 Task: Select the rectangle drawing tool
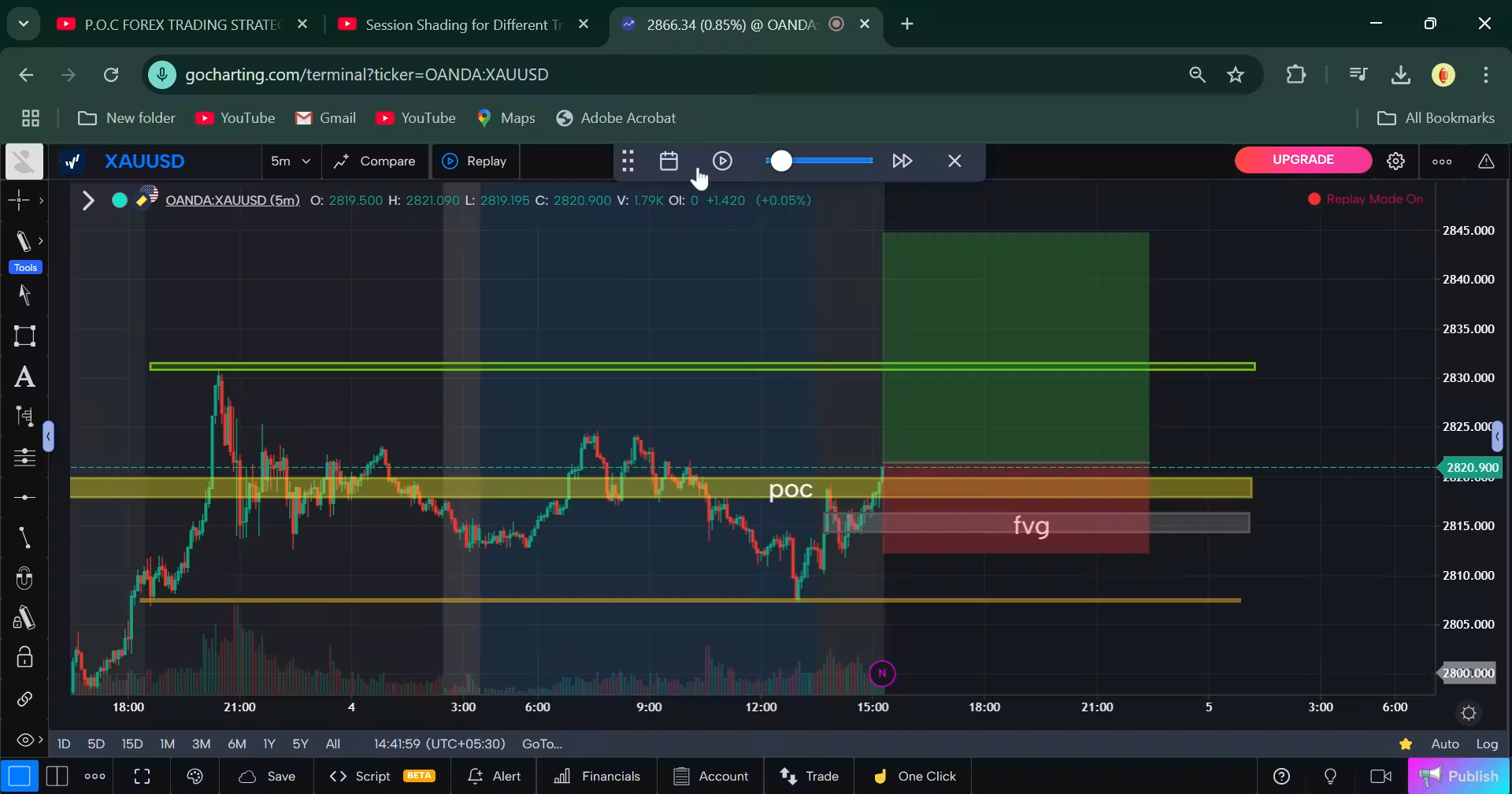[x=24, y=336]
